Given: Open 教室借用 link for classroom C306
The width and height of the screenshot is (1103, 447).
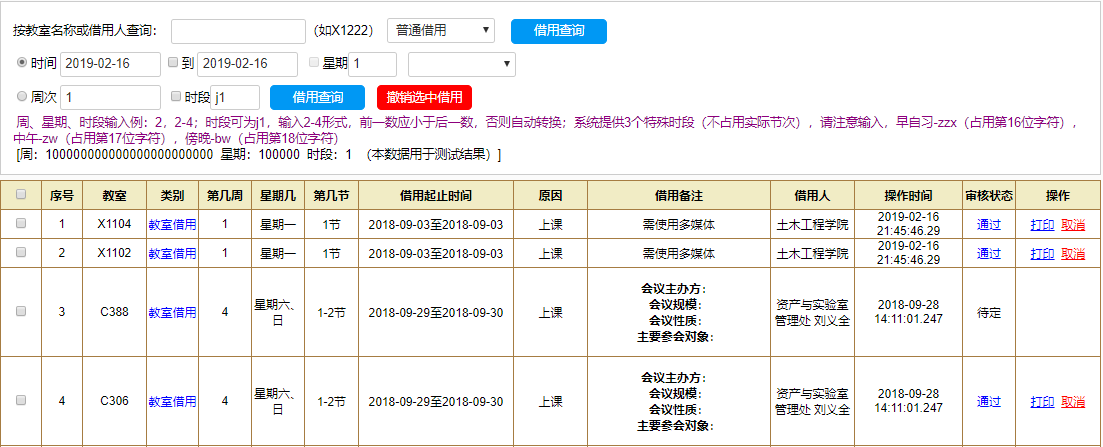Looking at the screenshot, I should [x=172, y=402].
